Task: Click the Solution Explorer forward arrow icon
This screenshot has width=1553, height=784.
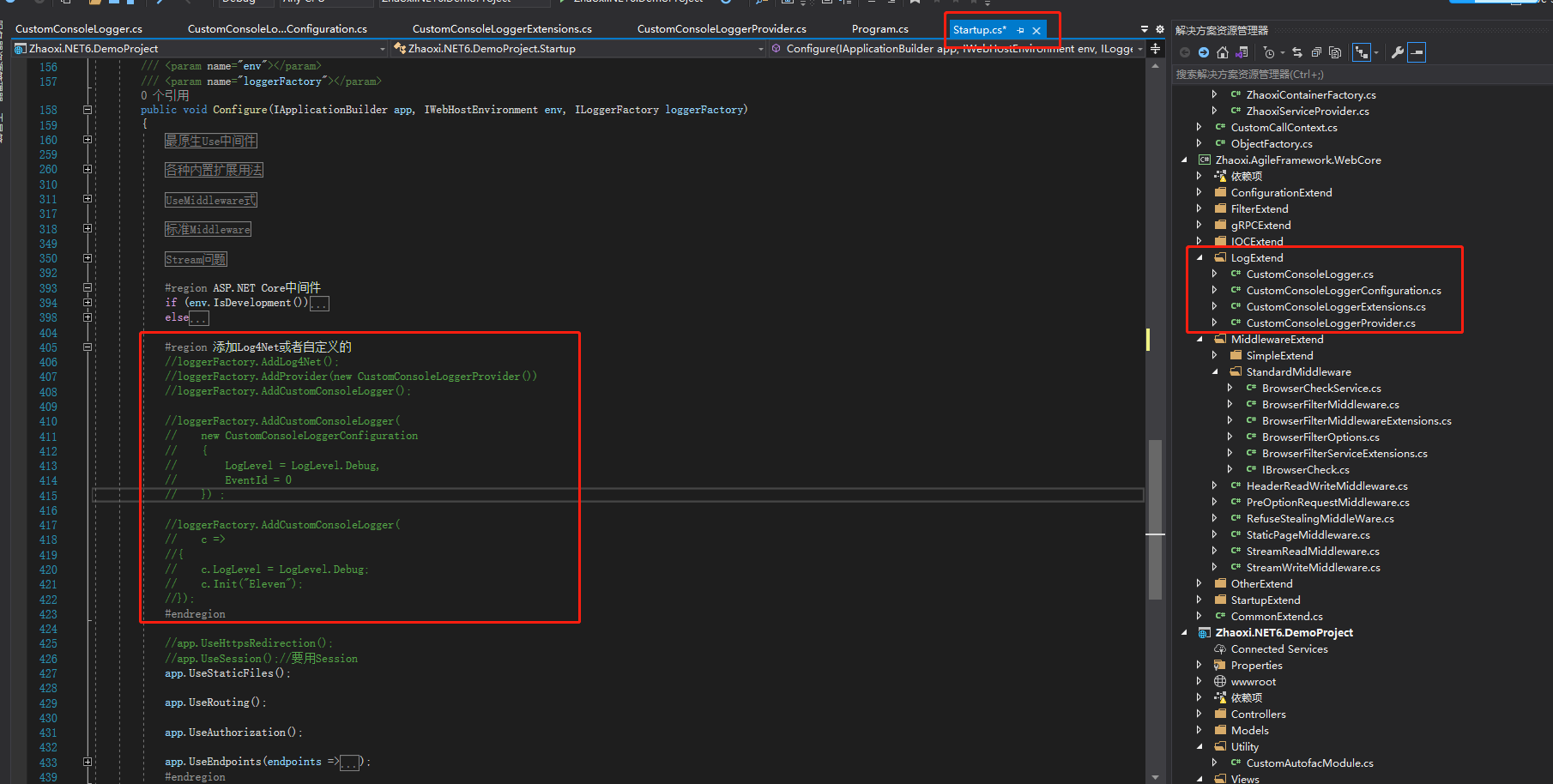Action: click(x=1204, y=52)
